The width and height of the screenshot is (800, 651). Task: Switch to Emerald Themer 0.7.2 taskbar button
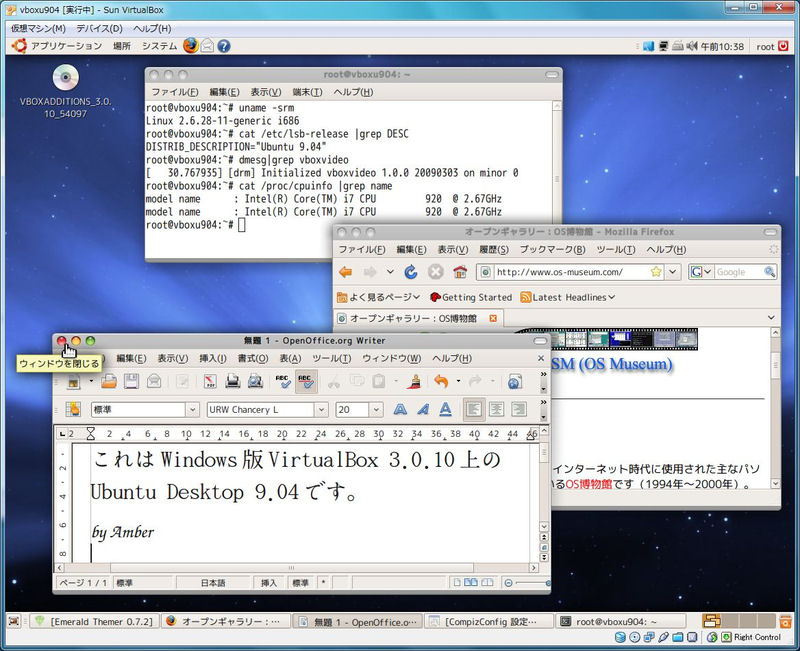click(x=95, y=621)
